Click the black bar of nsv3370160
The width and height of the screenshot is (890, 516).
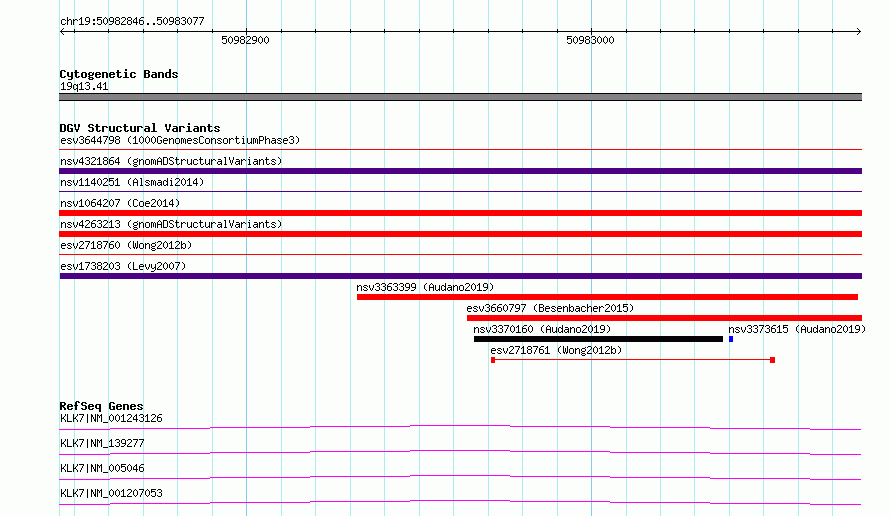point(598,339)
